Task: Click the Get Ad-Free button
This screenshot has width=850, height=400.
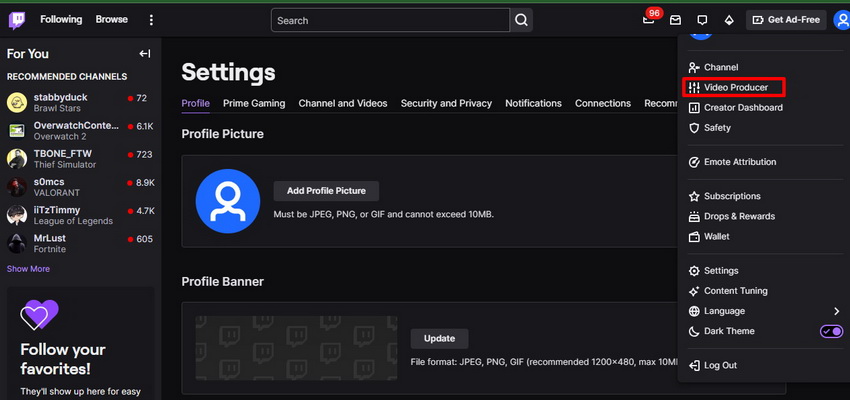Action: point(786,20)
